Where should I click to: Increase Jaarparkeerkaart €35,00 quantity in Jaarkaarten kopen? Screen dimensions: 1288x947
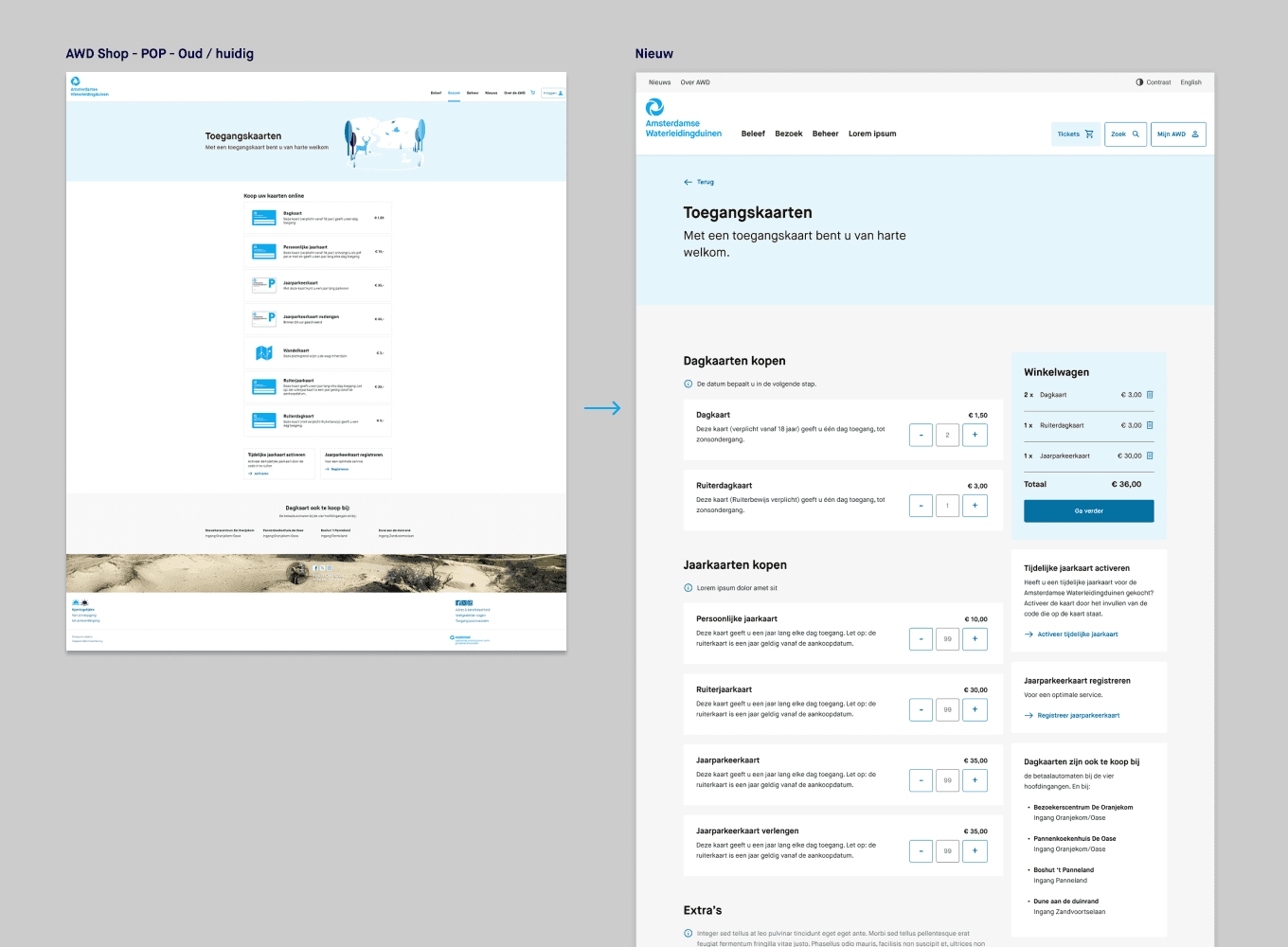coord(975,780)
